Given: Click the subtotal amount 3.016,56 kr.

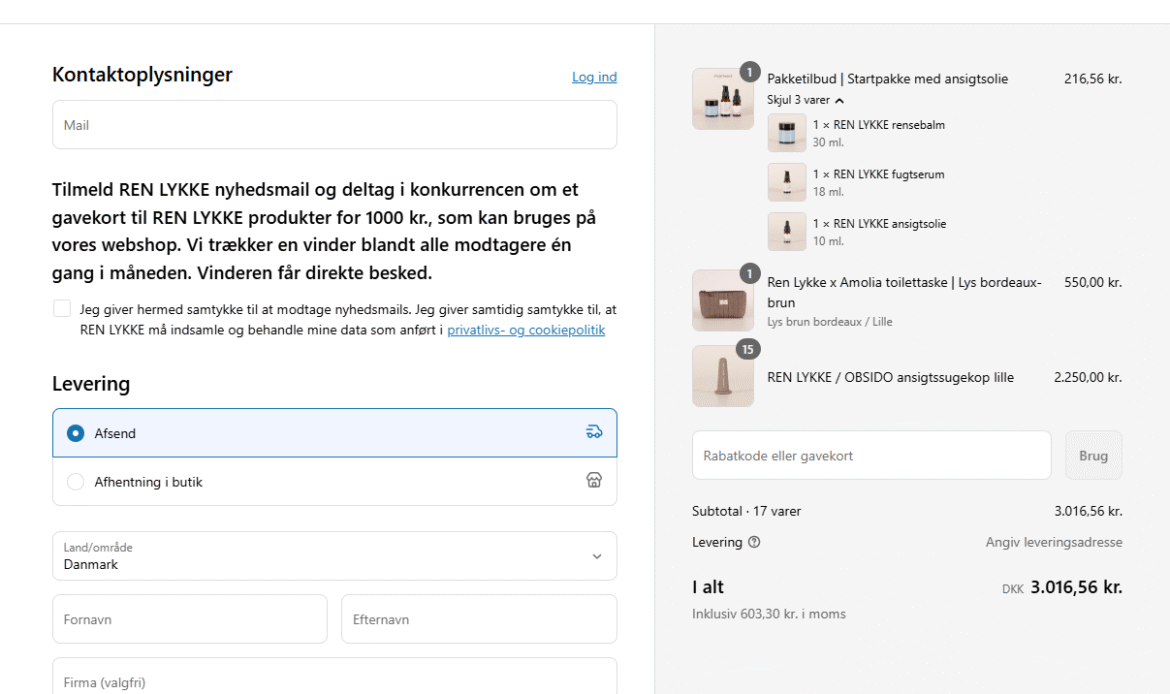Looking at the screenshot, I should [x=1087, y=511].
